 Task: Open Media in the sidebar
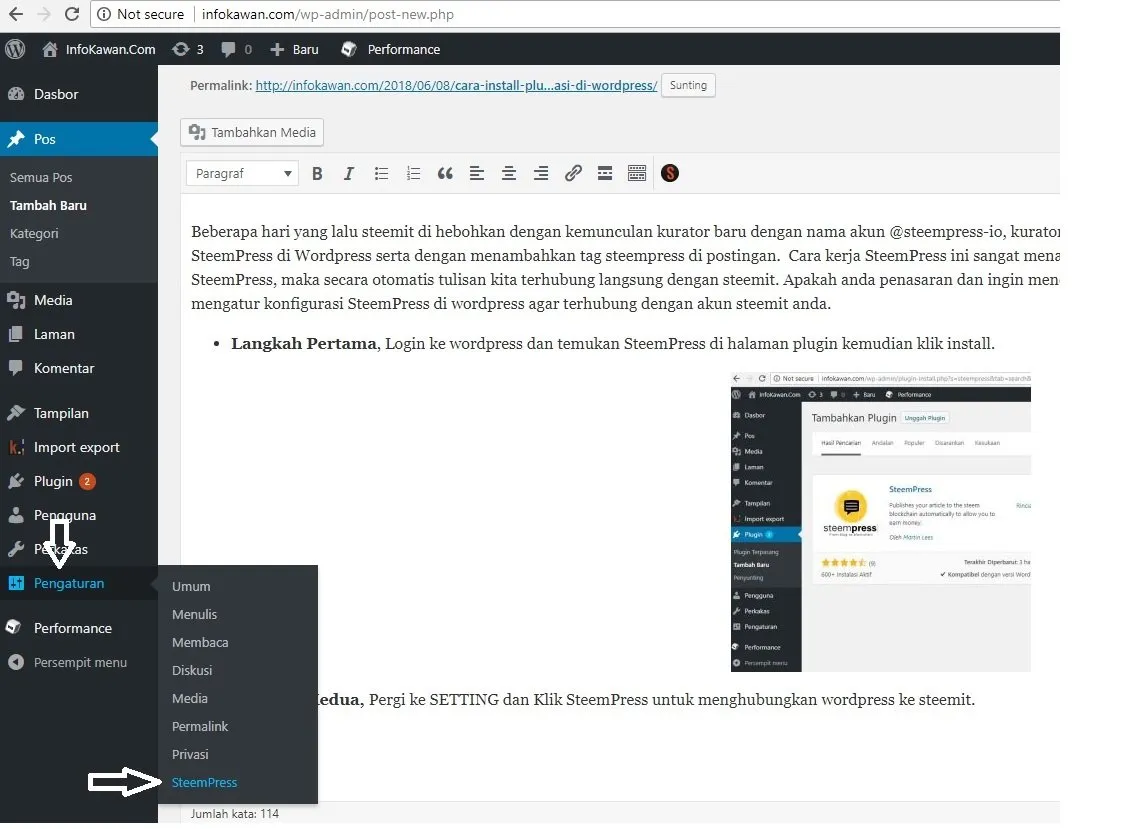point(79,300)
